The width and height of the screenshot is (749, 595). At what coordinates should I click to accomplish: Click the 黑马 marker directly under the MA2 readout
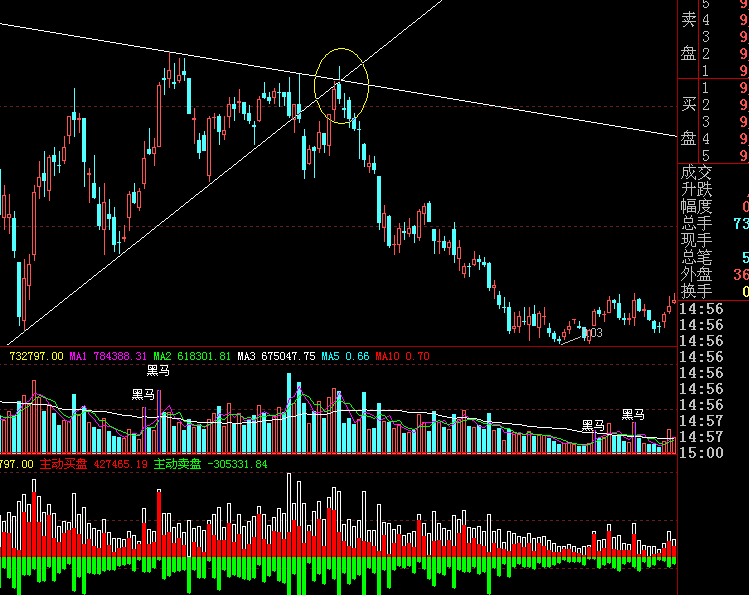click(158, 371)
